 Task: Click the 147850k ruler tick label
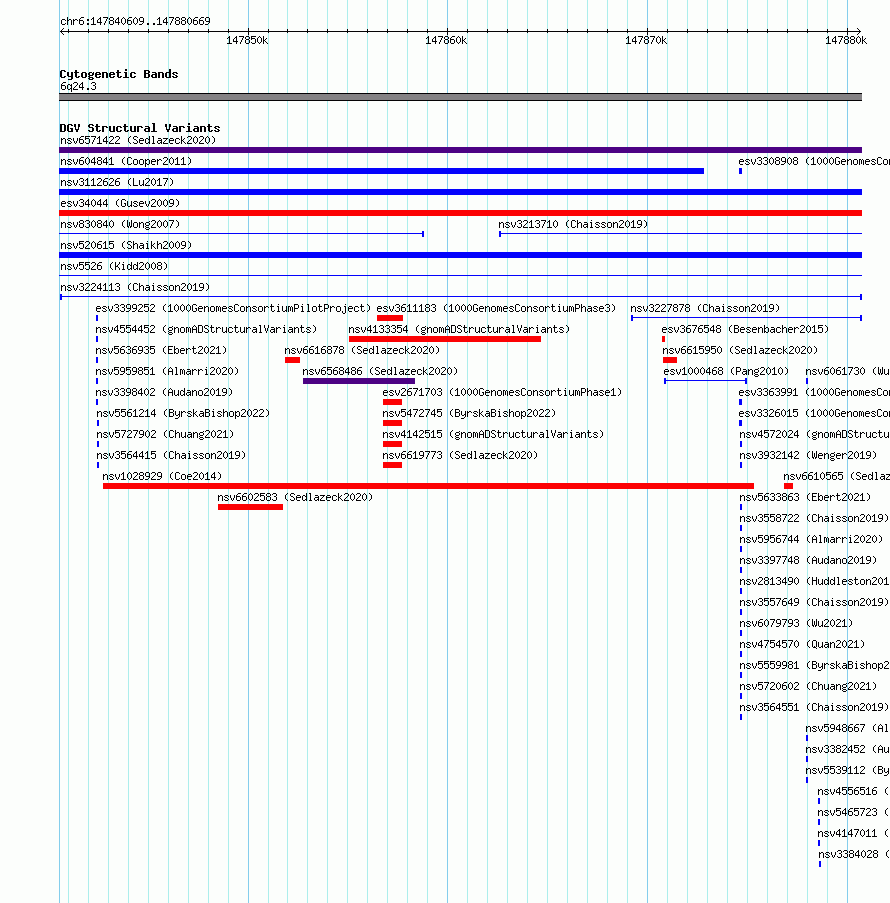[x=247, y=40]
